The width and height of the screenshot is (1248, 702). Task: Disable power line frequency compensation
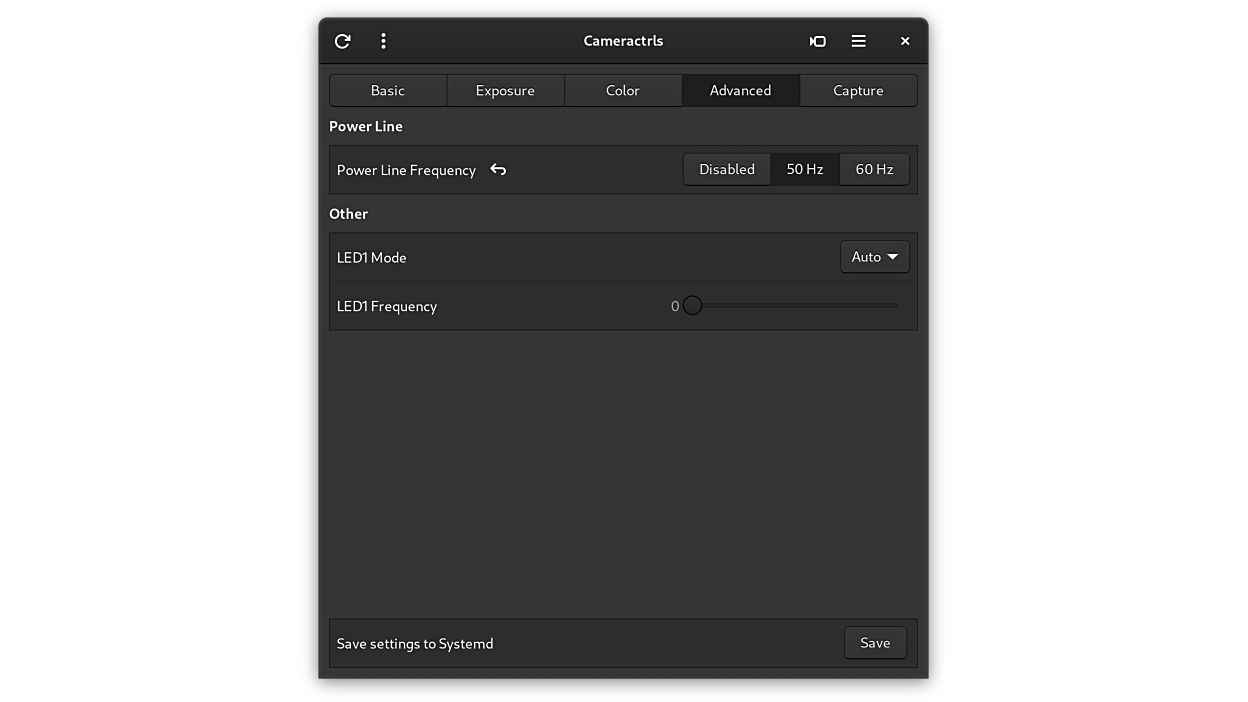coord(726,169)
